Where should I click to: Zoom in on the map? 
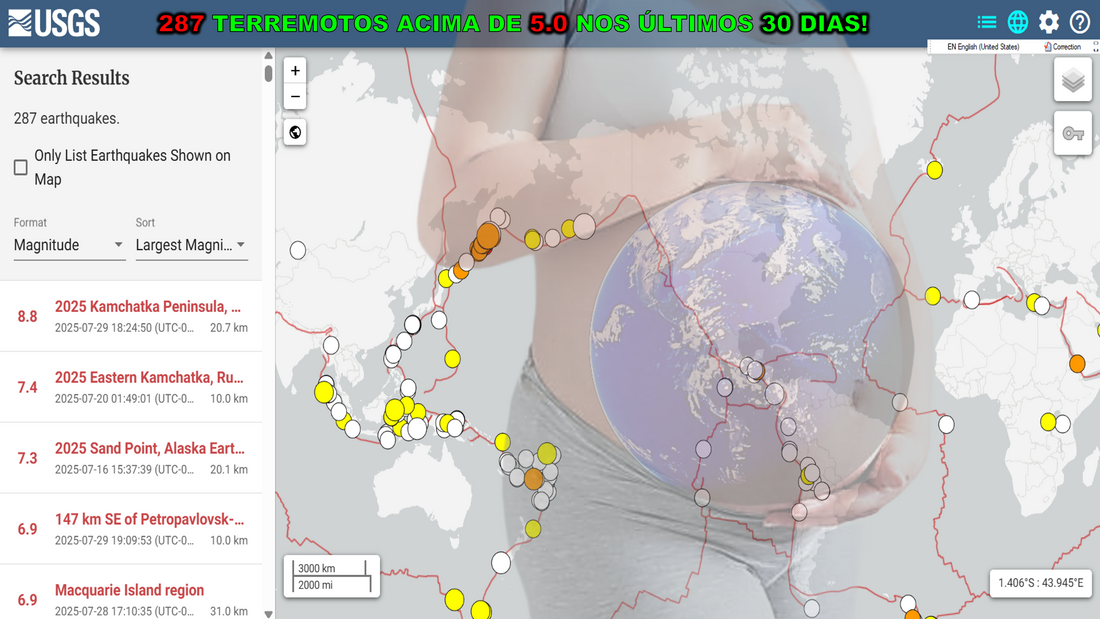[295, 71]
